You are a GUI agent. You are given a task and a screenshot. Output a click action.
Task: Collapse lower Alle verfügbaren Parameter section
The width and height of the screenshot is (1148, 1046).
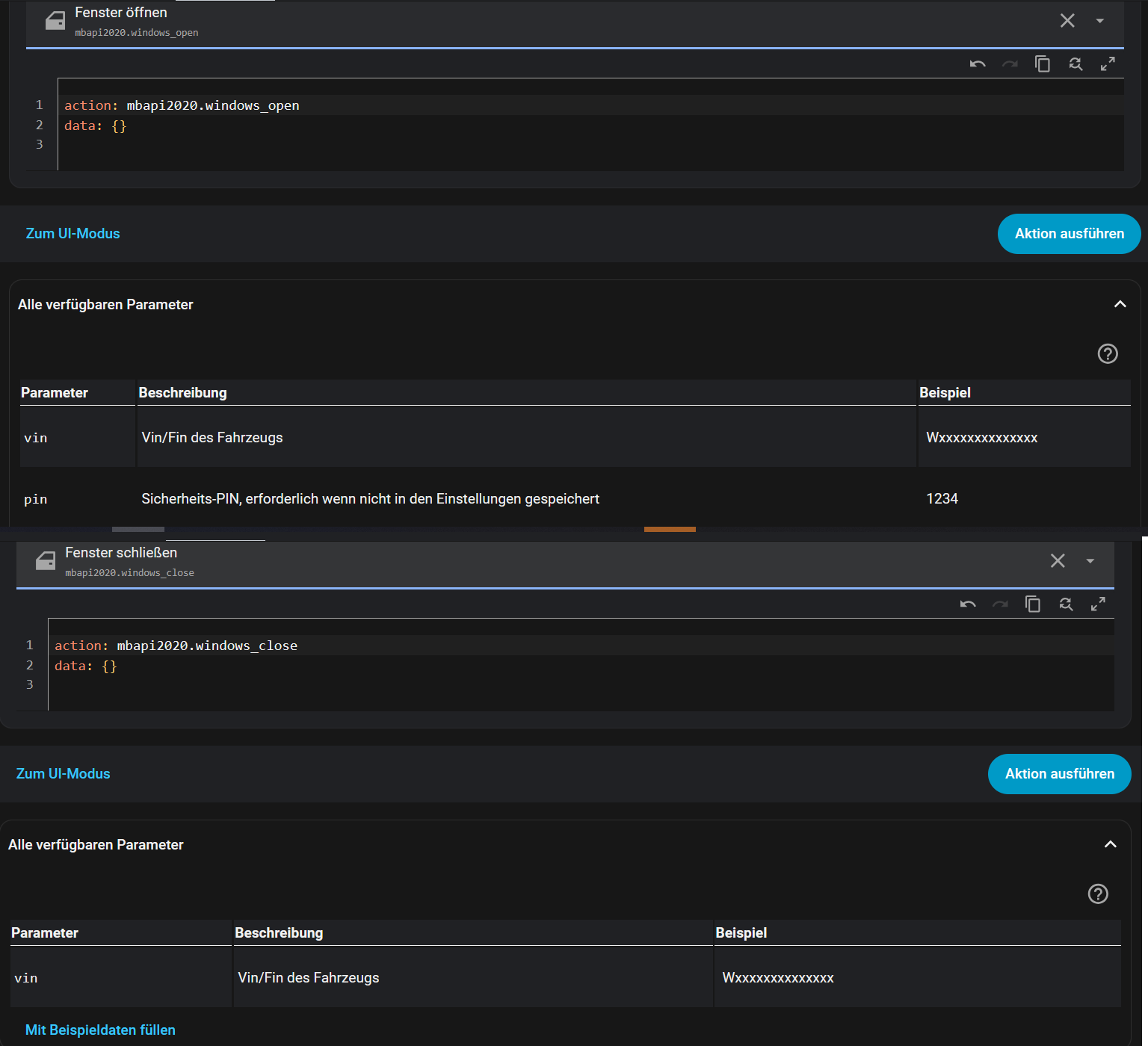[x=1110, y=844]
